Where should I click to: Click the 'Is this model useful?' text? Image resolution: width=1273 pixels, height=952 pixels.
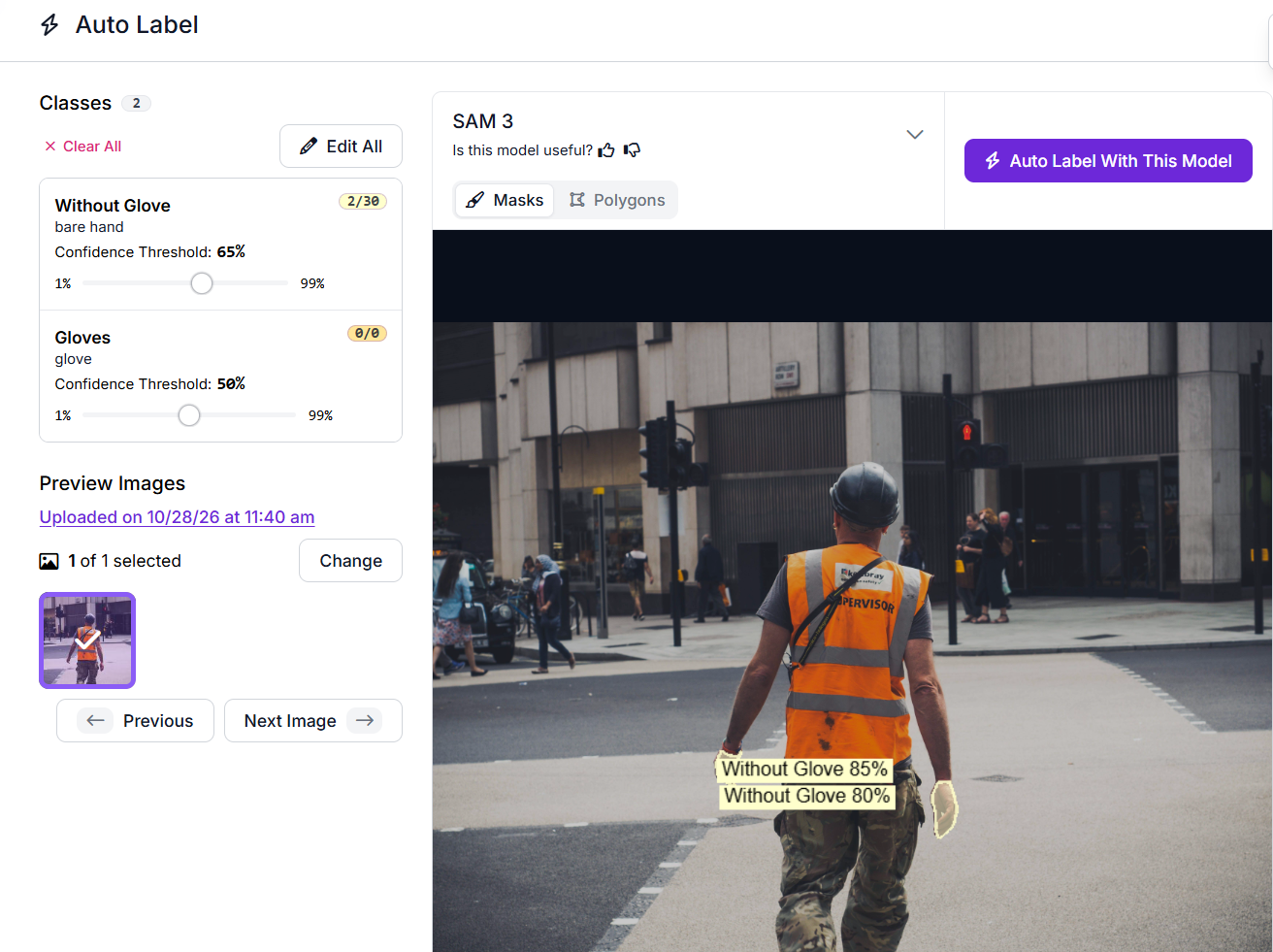(522, 150)
